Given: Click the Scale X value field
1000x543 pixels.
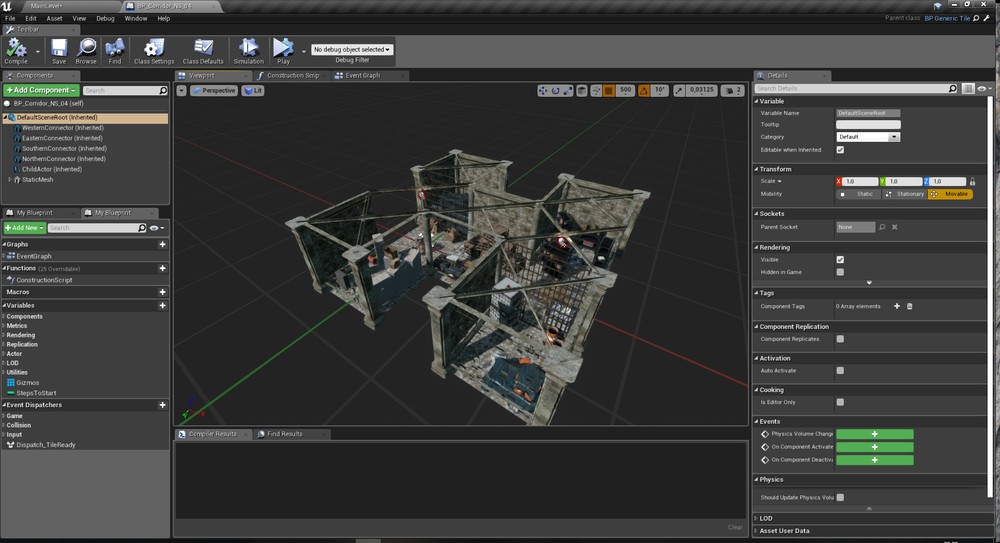Looking at the screenshot, I should click(860, 181).
